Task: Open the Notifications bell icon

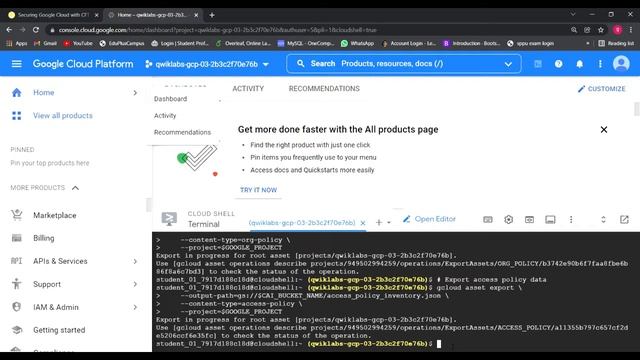Action: click(579, 64)
